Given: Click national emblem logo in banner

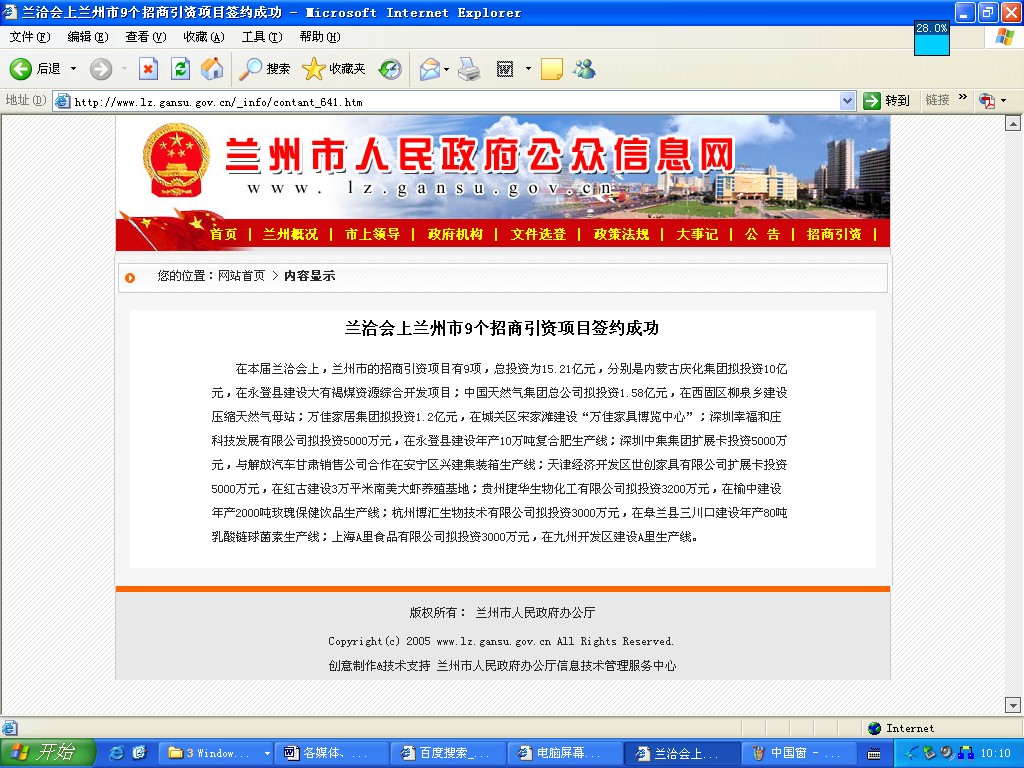Looking at the screenshot, I should [176, 160].
